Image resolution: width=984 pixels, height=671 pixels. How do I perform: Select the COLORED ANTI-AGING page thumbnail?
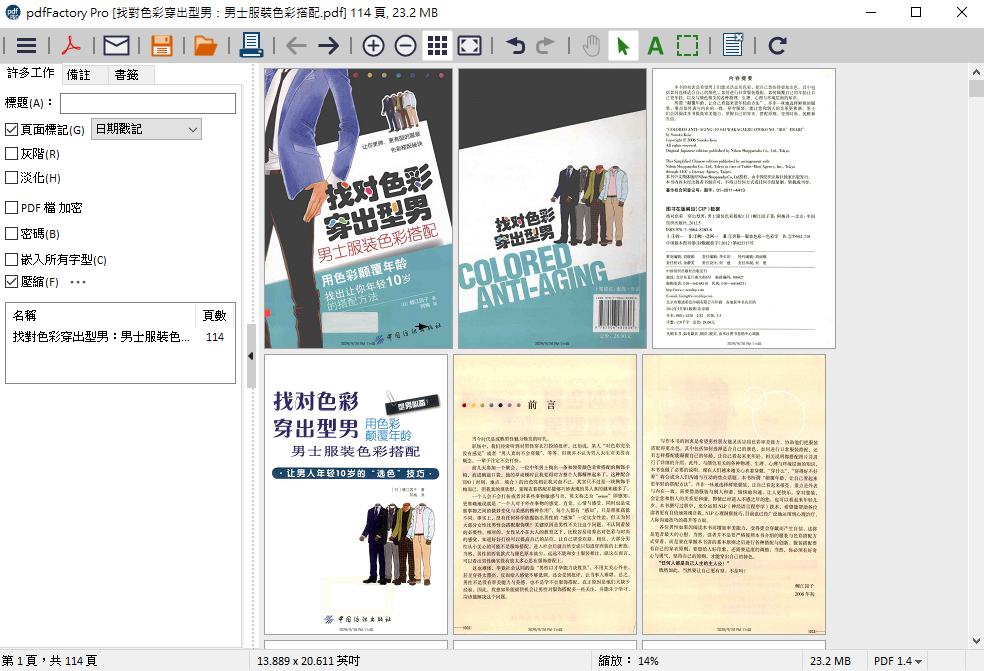(552, 208)
